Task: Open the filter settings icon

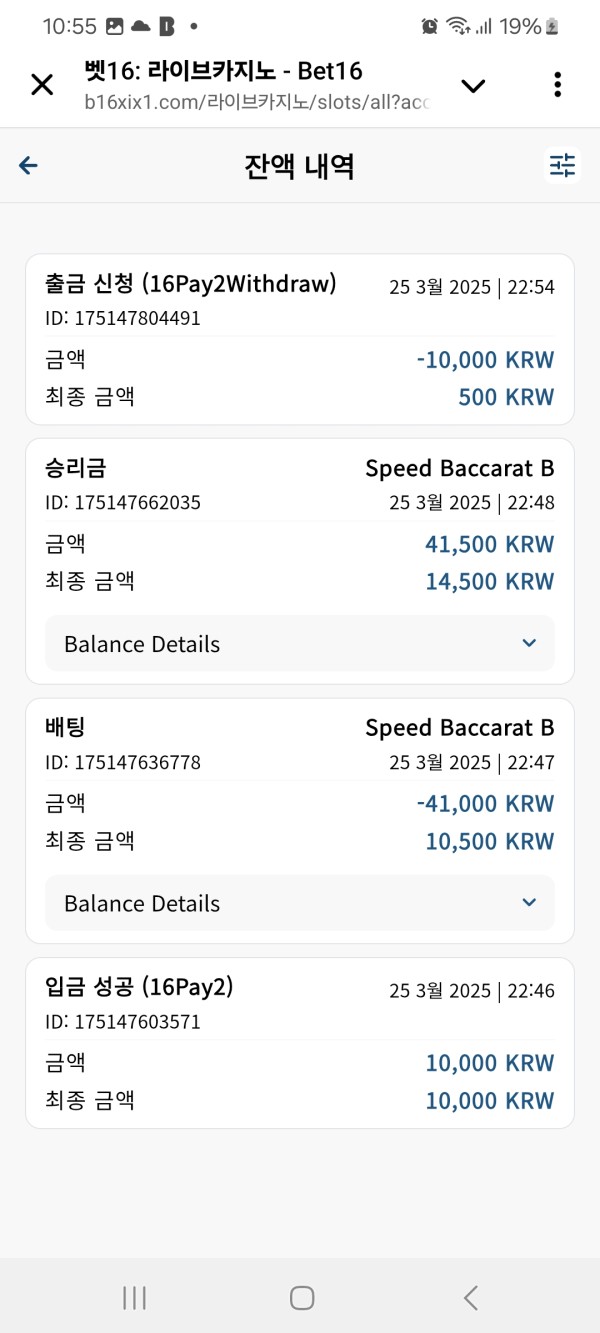Action: (x=563, y=166)
